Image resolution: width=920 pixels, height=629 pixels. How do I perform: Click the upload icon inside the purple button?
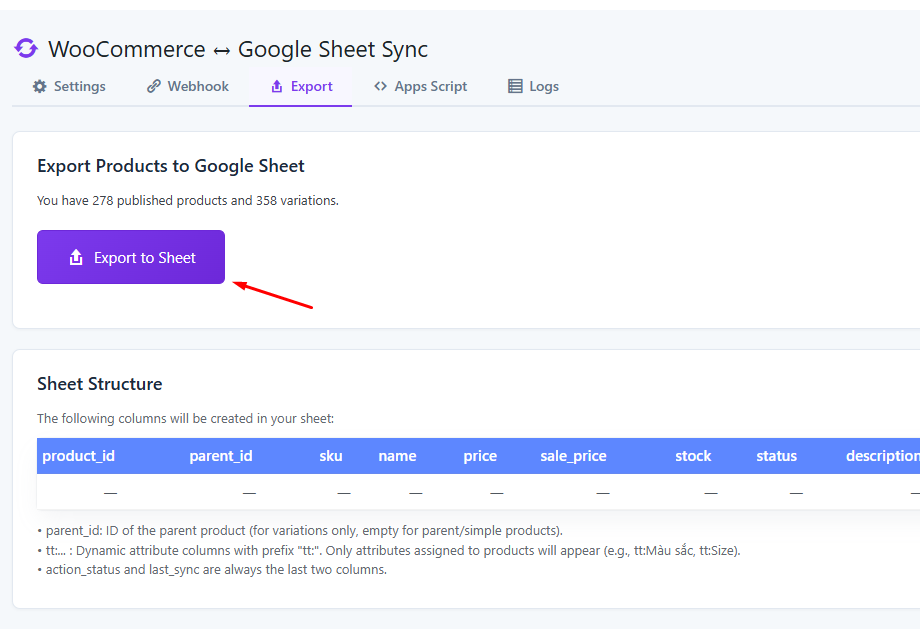click(76, 258)
